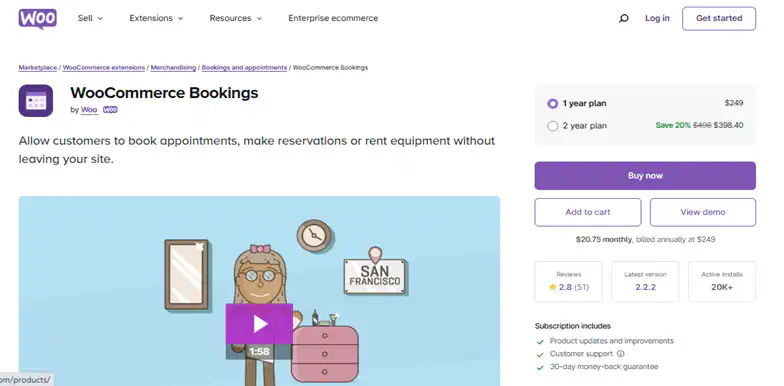The image size is (784, 386).
Task: Click the checkmark beside 30-day guarantee
Action: pos(540,368)
